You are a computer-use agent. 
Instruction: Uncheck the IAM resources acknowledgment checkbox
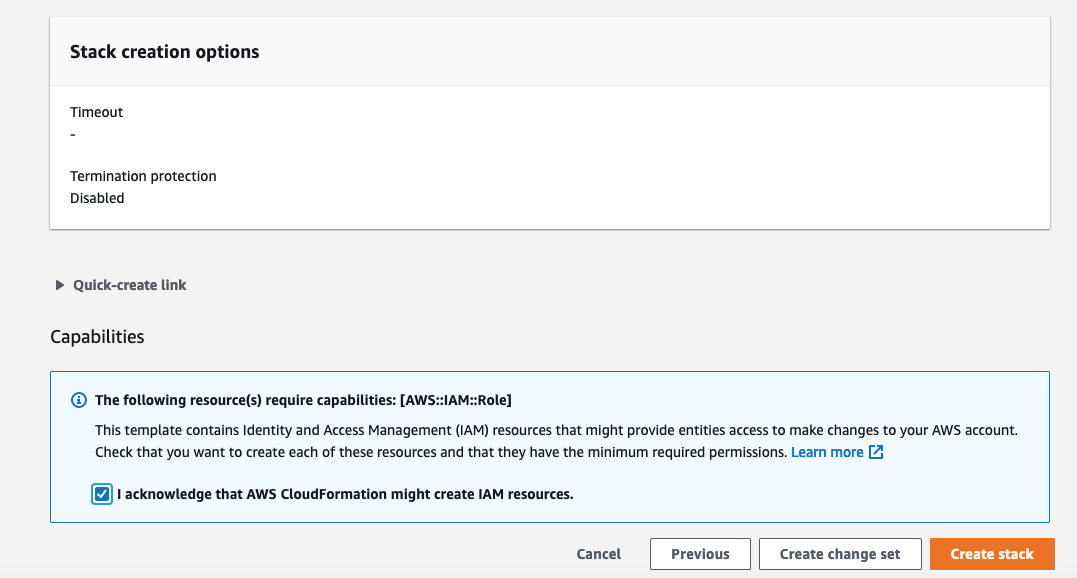point(101,493)
